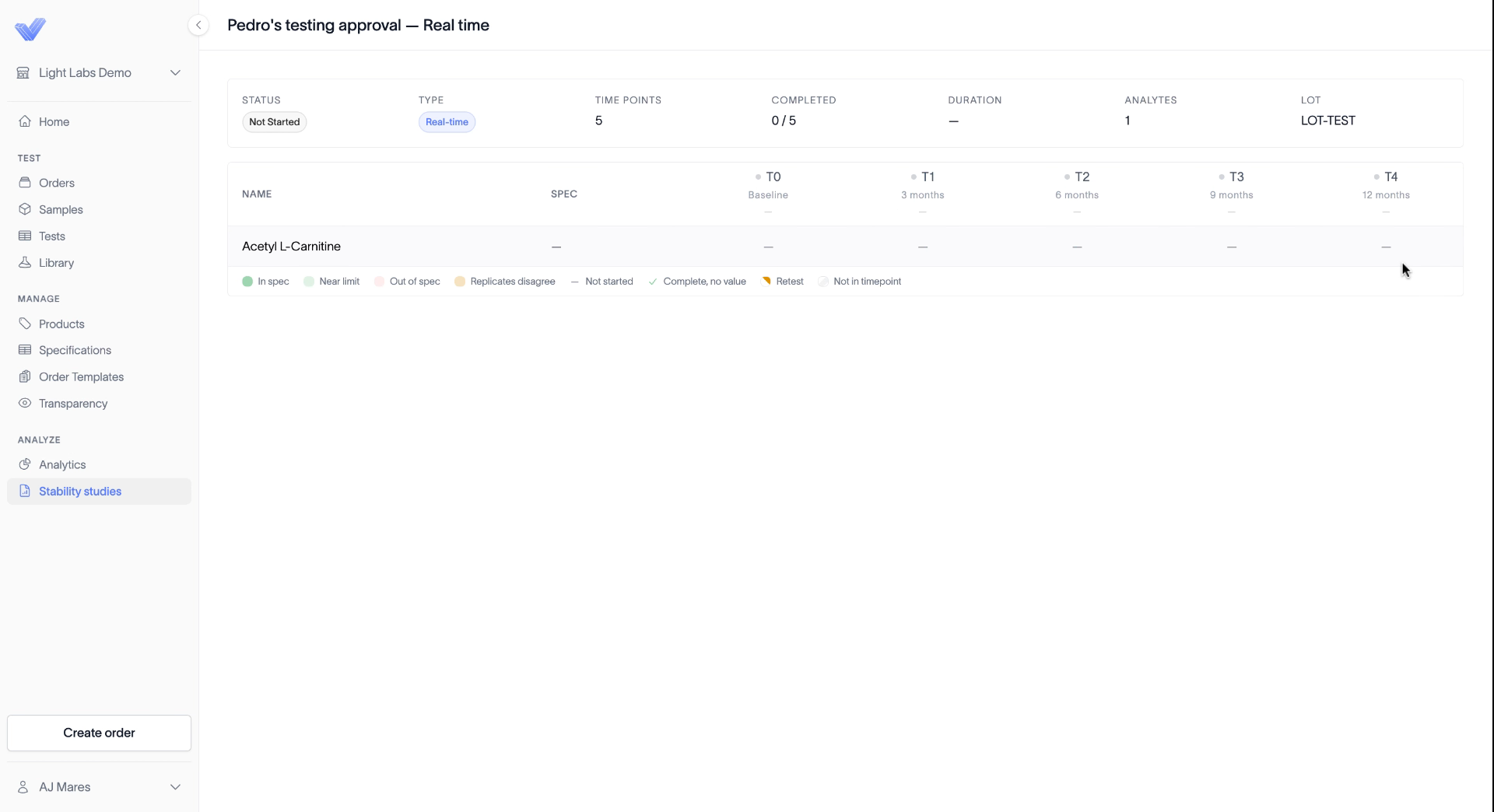Open the AJ Mares account menu
The image size is (1494, 812).
tap(99, 787)
